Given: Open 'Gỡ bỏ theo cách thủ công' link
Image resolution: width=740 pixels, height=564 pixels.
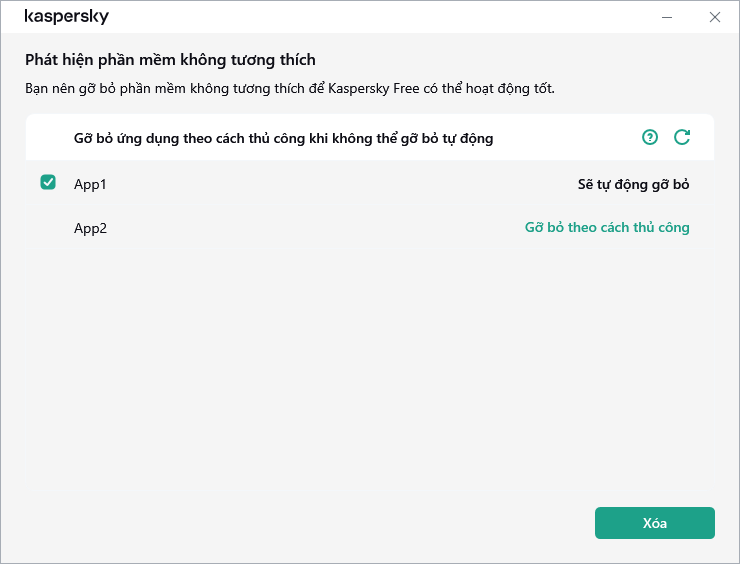Looking at the screenshot, I should 607,227.
